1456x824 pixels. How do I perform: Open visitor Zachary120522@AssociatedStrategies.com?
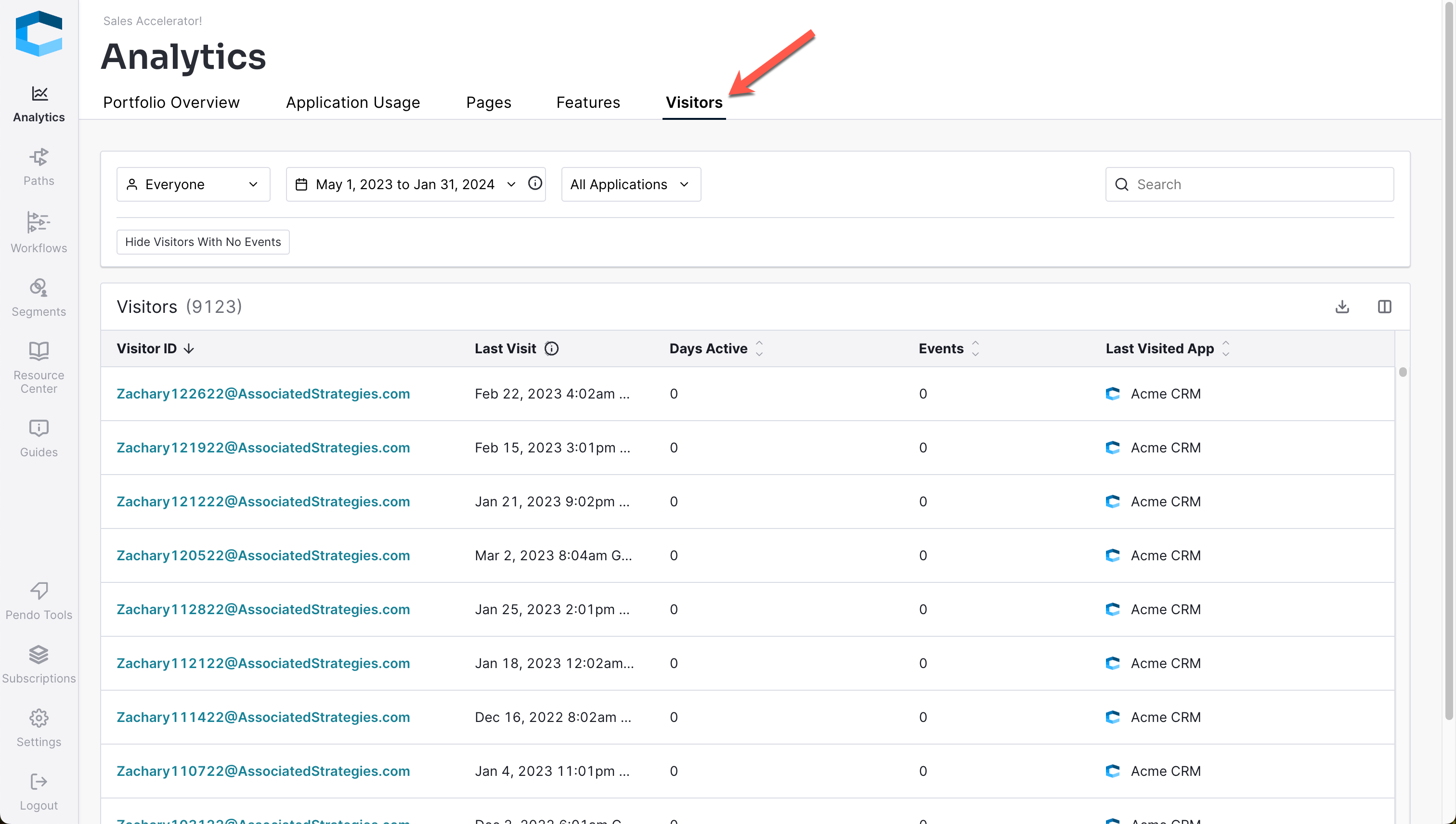(263, 555)
